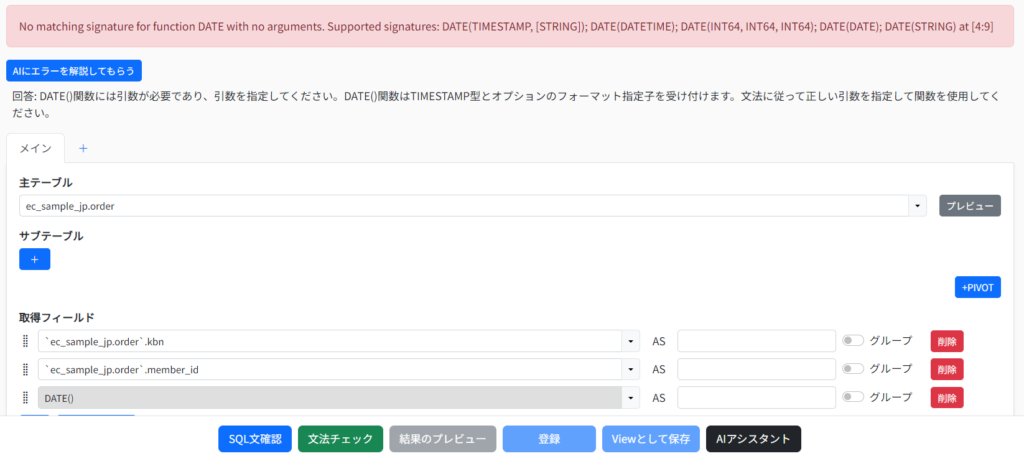
Task: Expand the kbn field dropdown arrow
Action: pos(631,341)
